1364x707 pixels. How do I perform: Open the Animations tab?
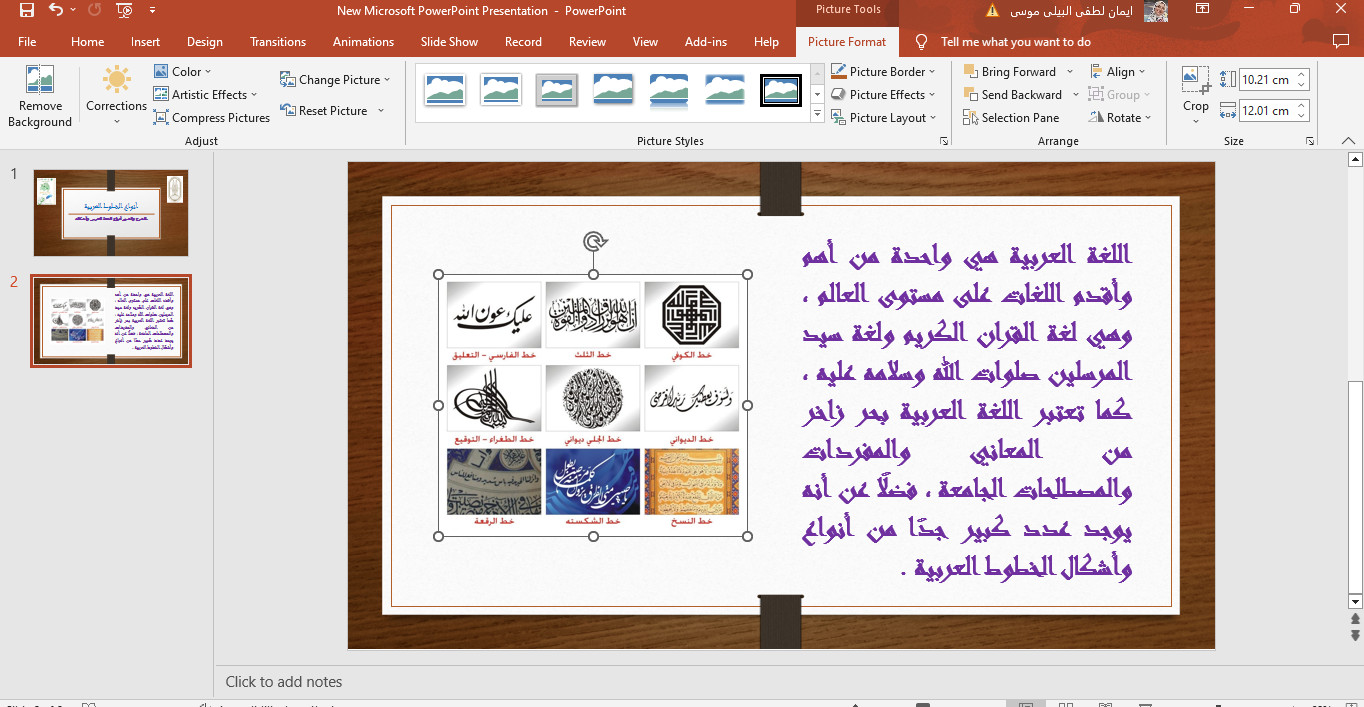coord(363,42)
